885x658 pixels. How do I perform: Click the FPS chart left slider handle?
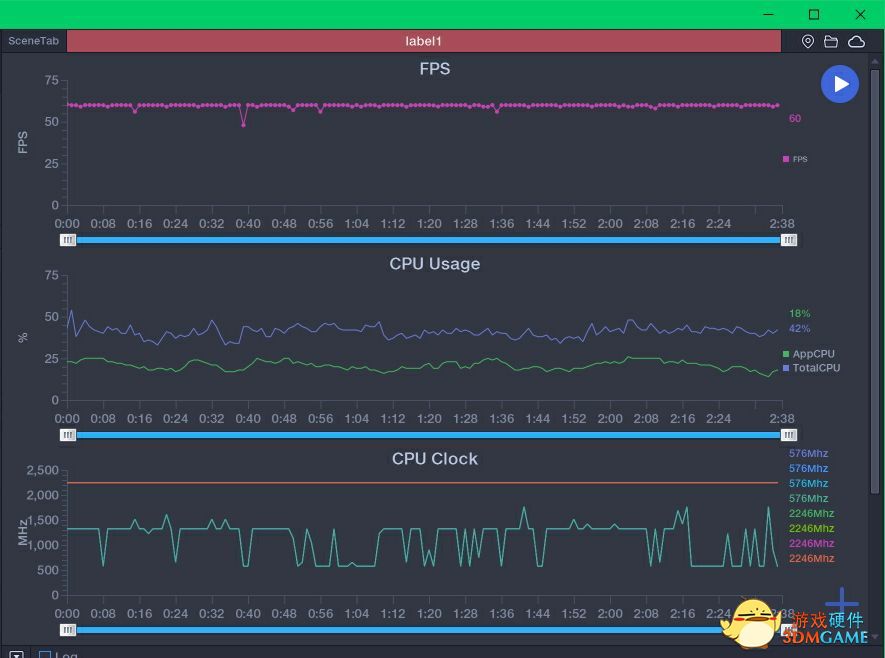[68, 240]
